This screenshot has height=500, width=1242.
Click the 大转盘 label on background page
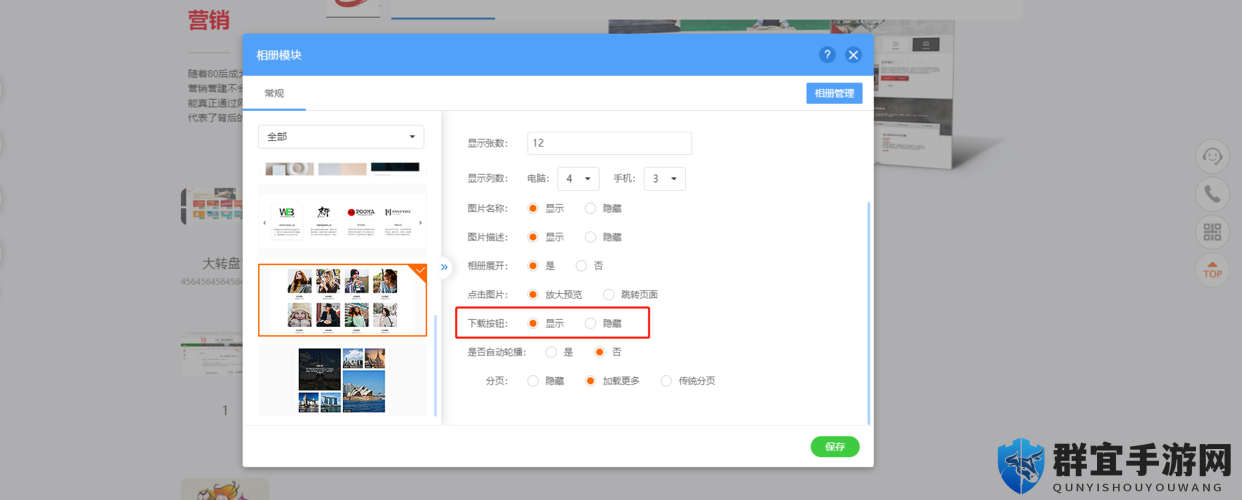coord(222,263)
